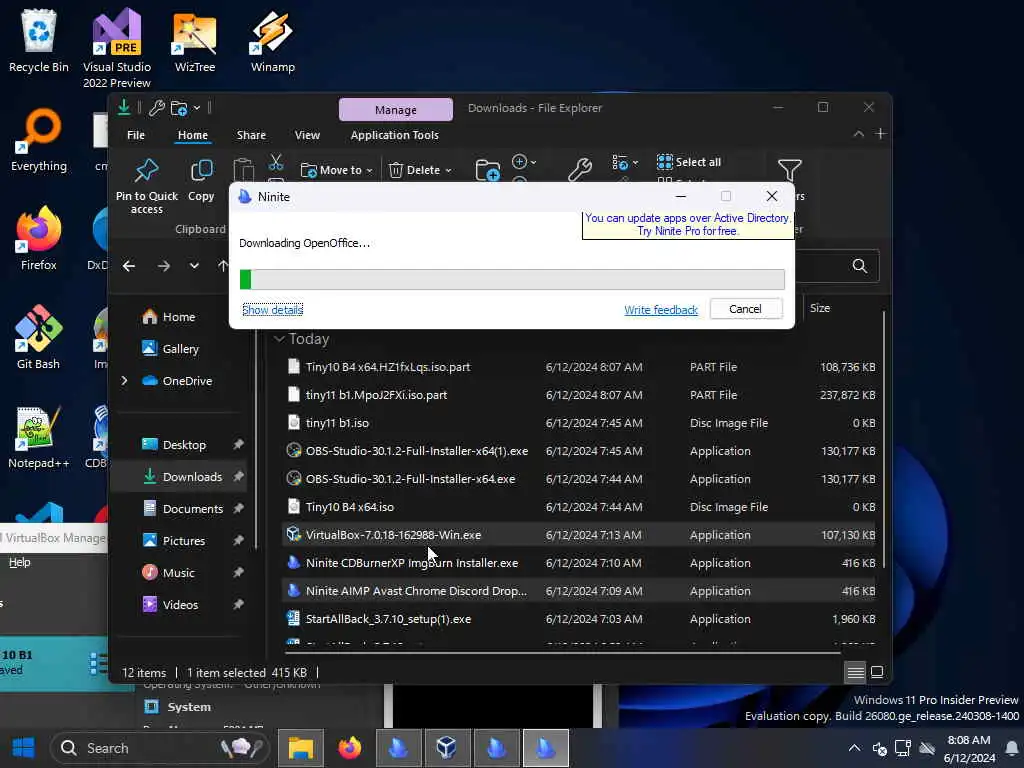Click the Try Ninite Pro for free banner

687,225
